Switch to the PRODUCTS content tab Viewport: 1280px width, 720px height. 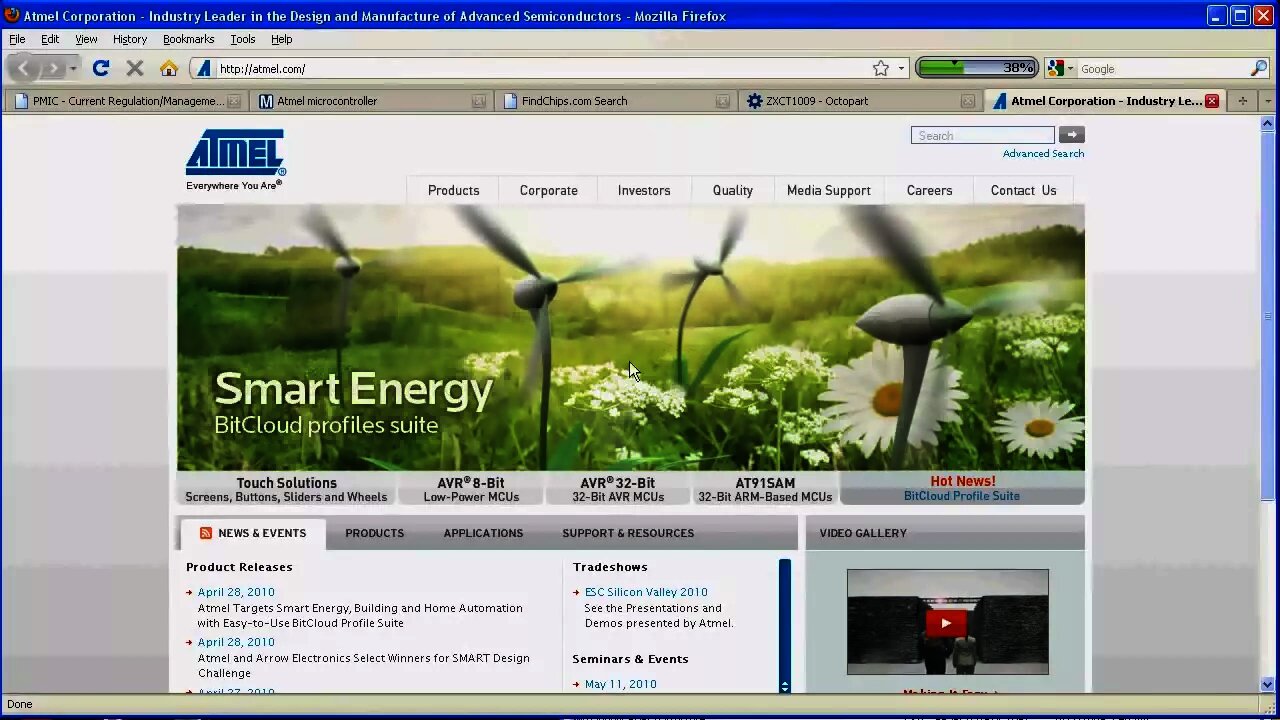pos(375,533)
